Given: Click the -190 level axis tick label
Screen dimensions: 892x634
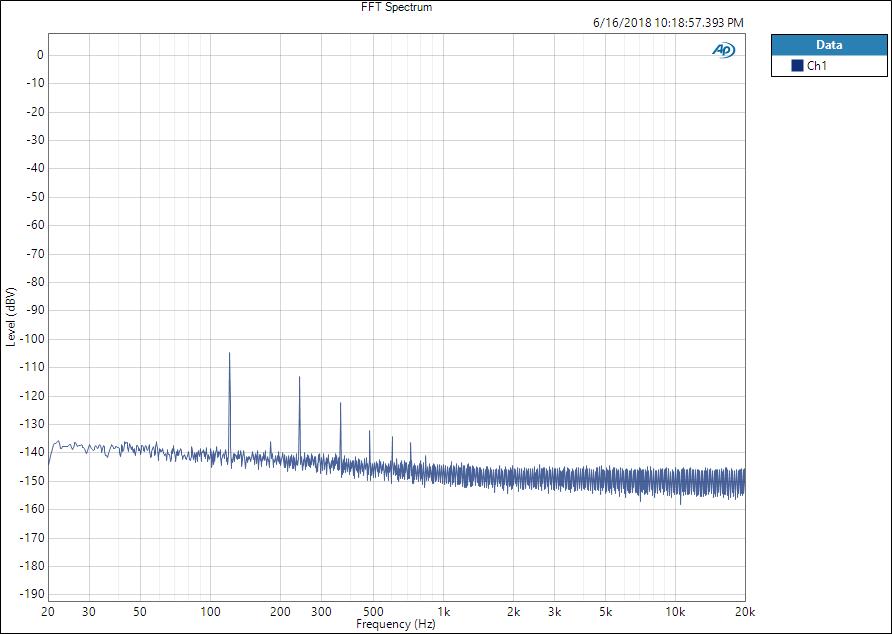Looking at the screenshot, I should coord(31,594).
